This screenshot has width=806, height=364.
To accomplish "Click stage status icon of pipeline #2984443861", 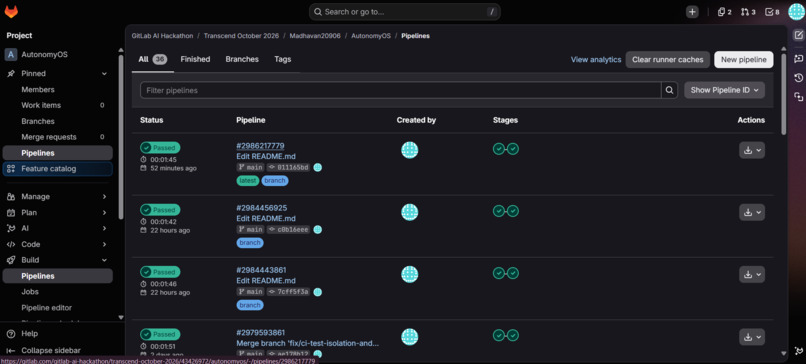I will (x=506, y=273).
